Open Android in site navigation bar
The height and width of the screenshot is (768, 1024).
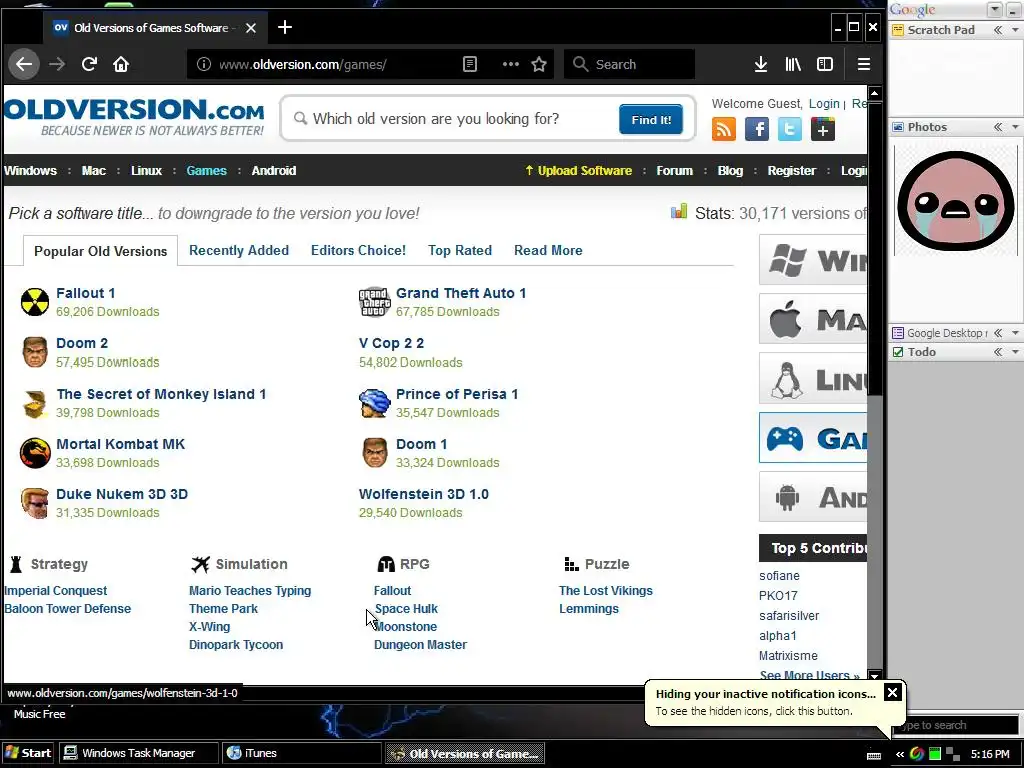pyautogui.click(x=274, y=170)
